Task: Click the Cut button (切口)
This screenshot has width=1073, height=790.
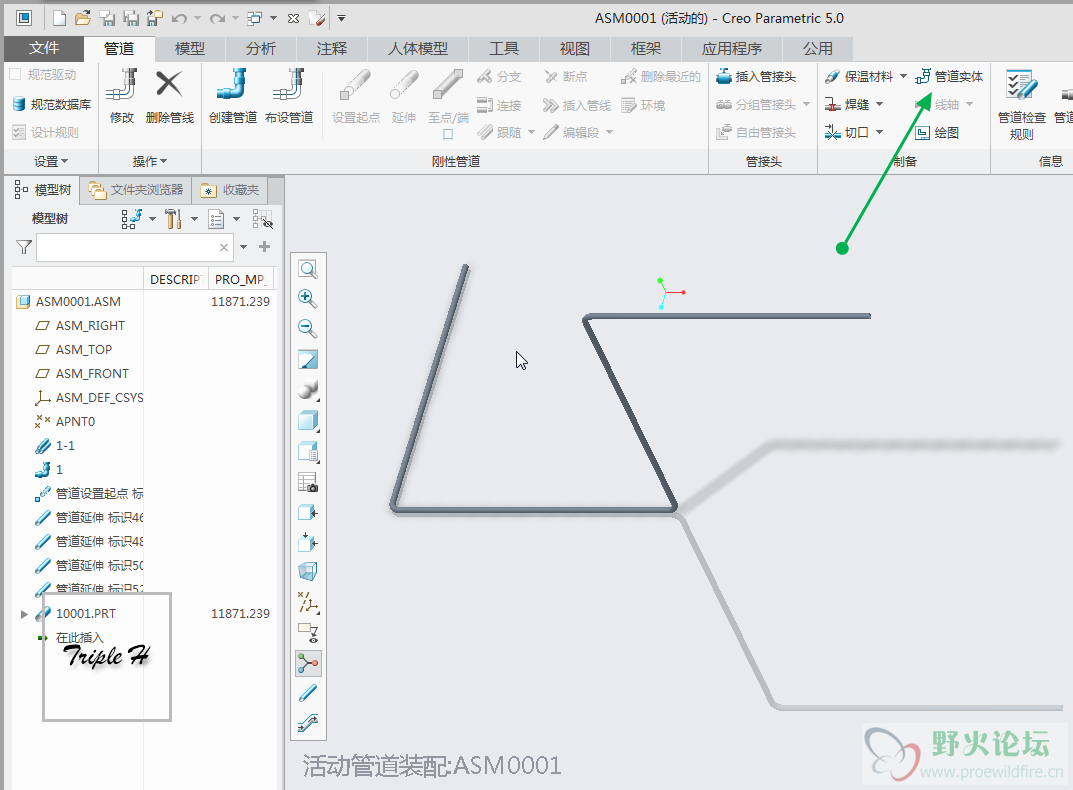Action: [x=847, y=133]
